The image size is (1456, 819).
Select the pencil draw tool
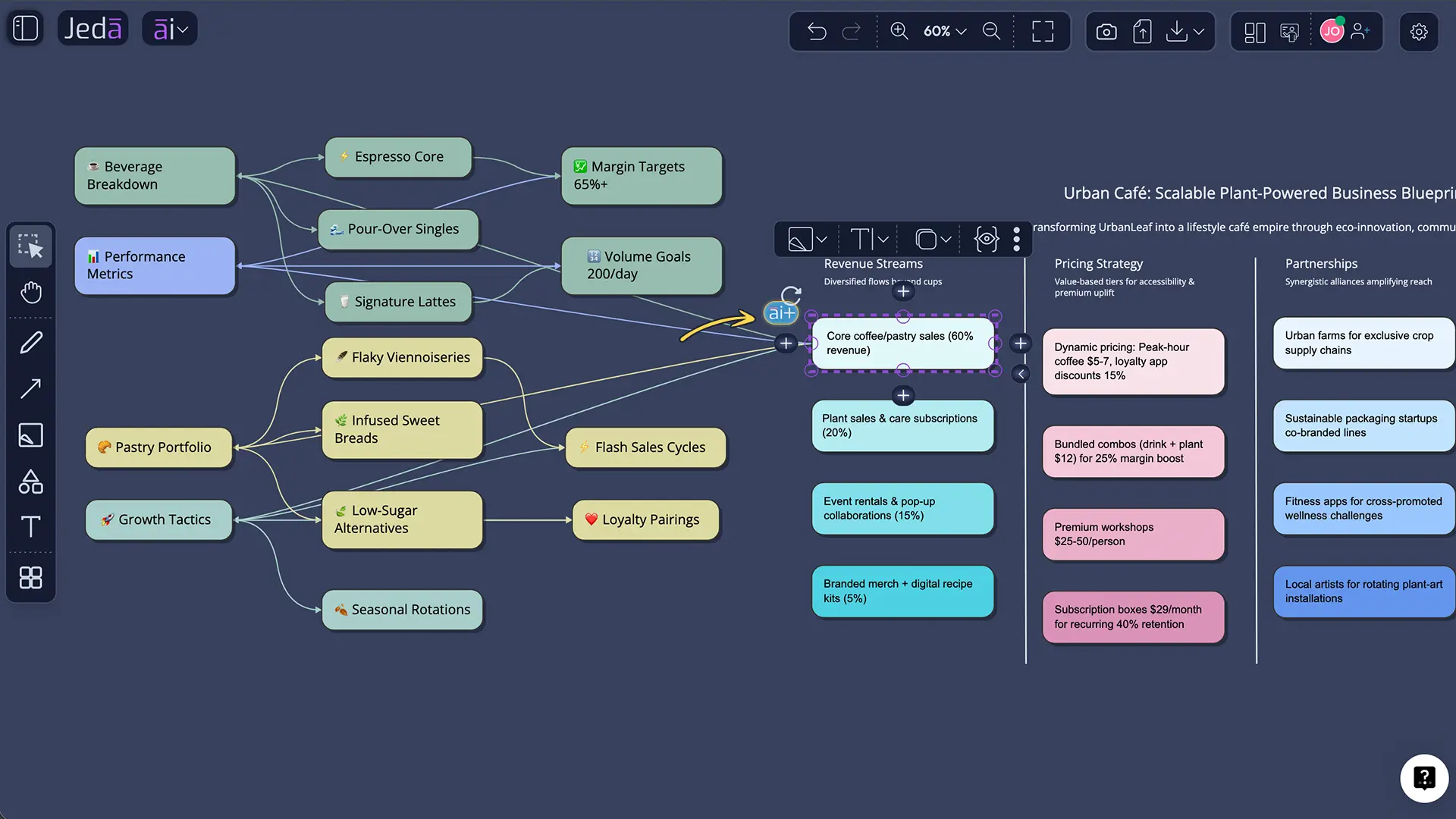coord(31,343)
